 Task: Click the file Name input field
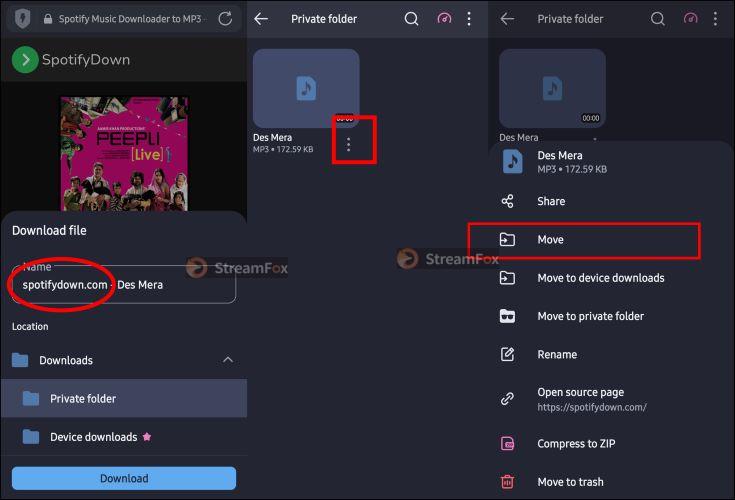(x=124, y=284)
